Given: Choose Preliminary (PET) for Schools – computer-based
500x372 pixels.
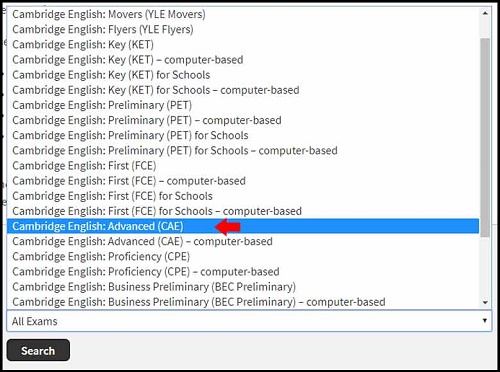Looking at the screenshot, I should pos(243,151).
